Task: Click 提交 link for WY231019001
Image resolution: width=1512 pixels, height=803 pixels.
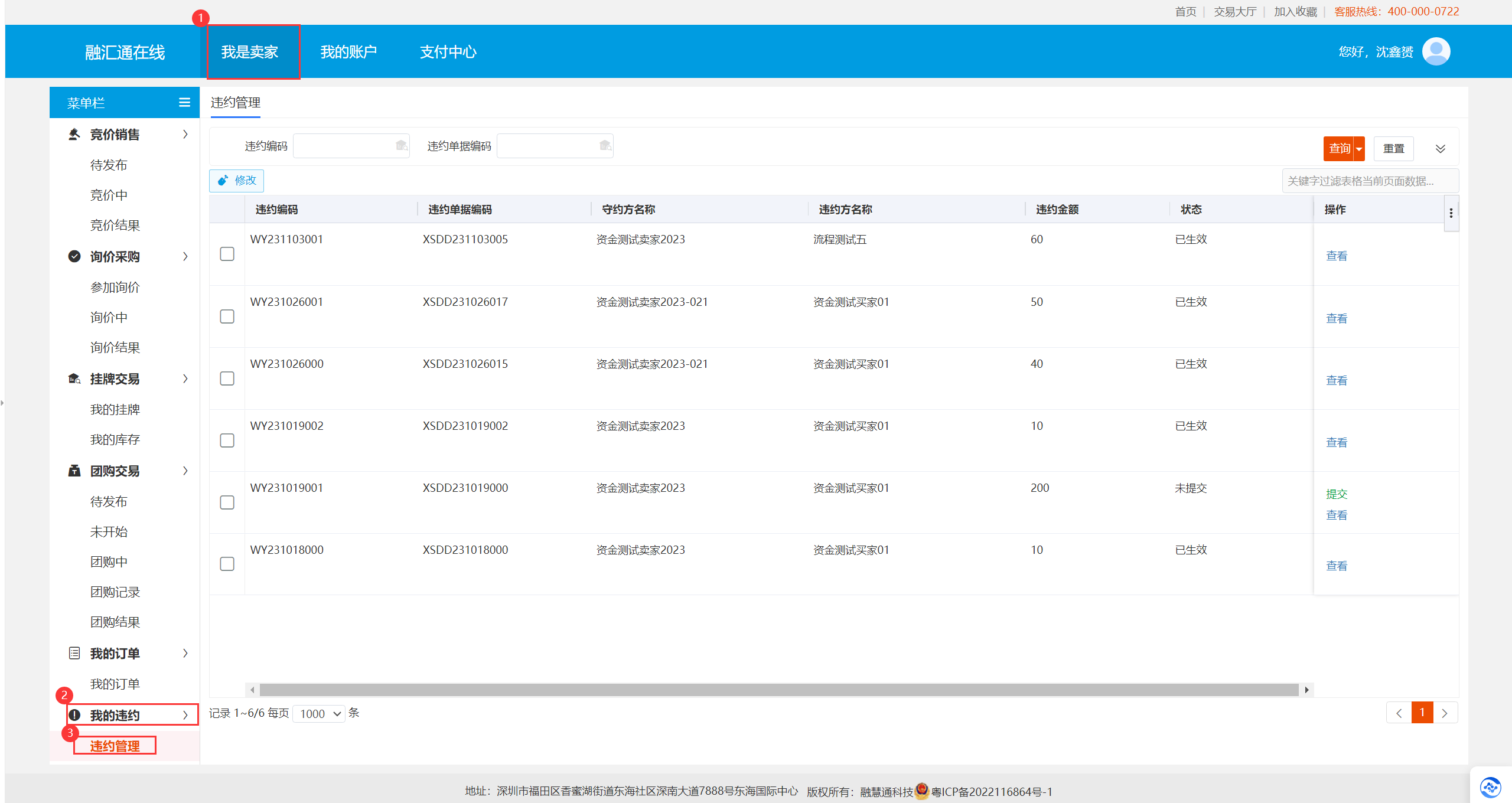Action: 1336,494
